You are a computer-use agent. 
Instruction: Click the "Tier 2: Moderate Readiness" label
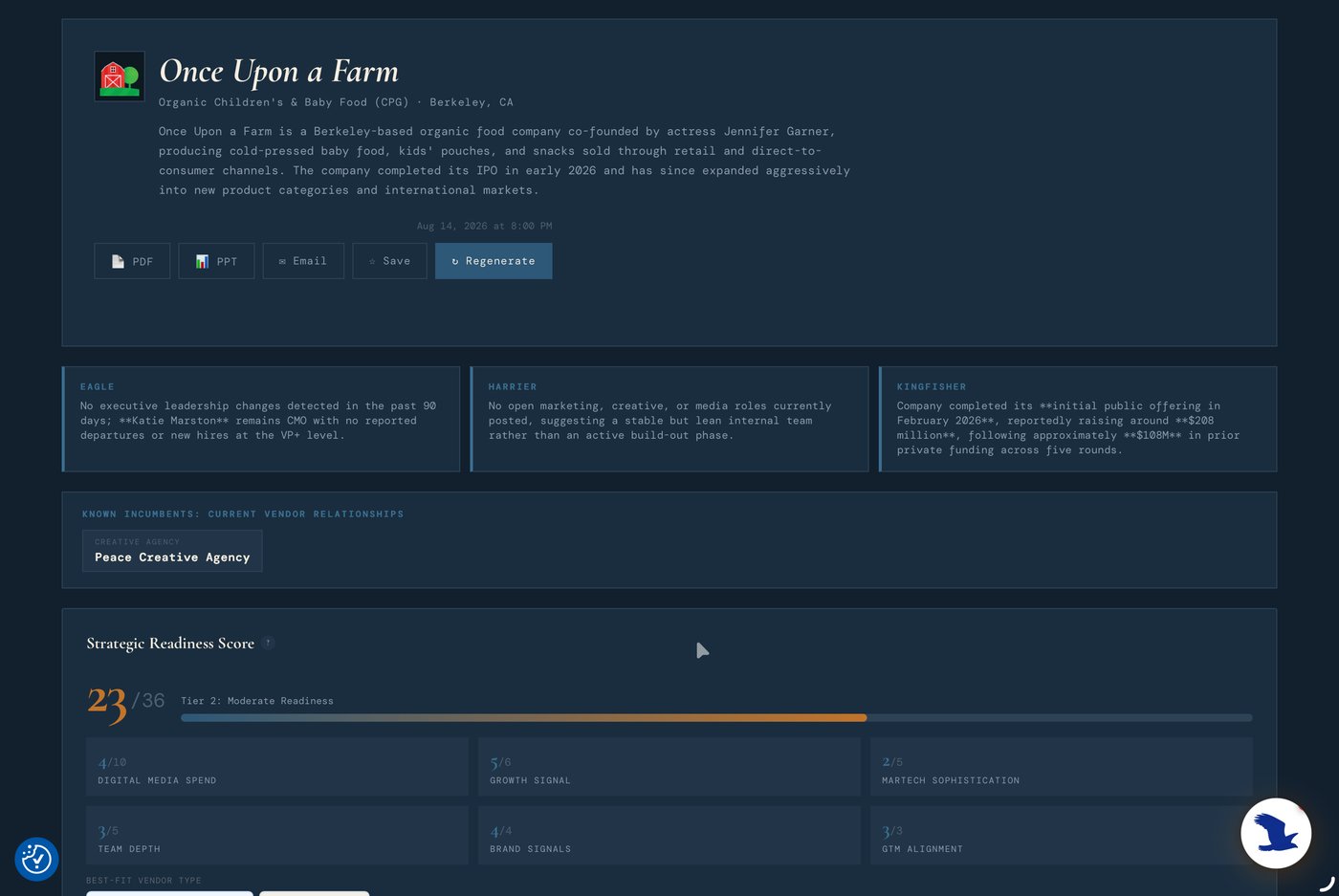tap(257, 701)
